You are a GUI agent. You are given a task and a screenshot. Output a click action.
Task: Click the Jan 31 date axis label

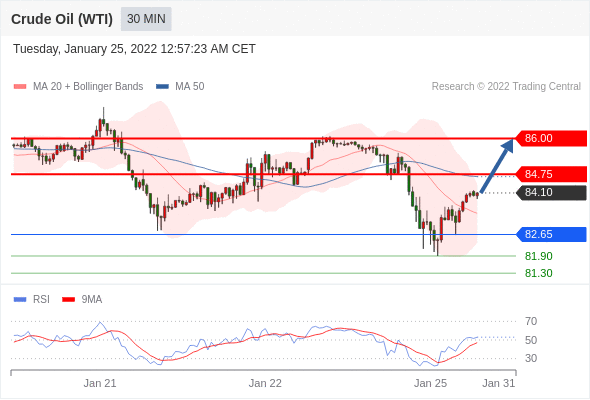(499, 383)
